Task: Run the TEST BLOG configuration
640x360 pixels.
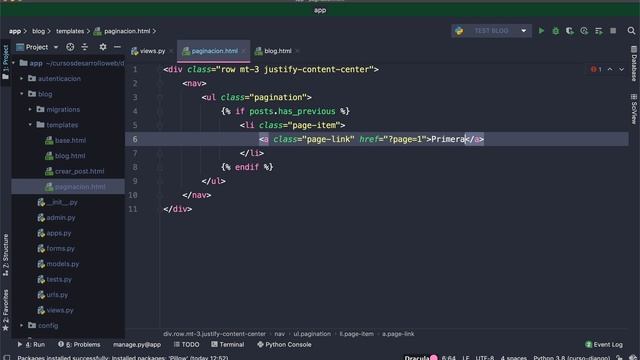Action: 541,31
